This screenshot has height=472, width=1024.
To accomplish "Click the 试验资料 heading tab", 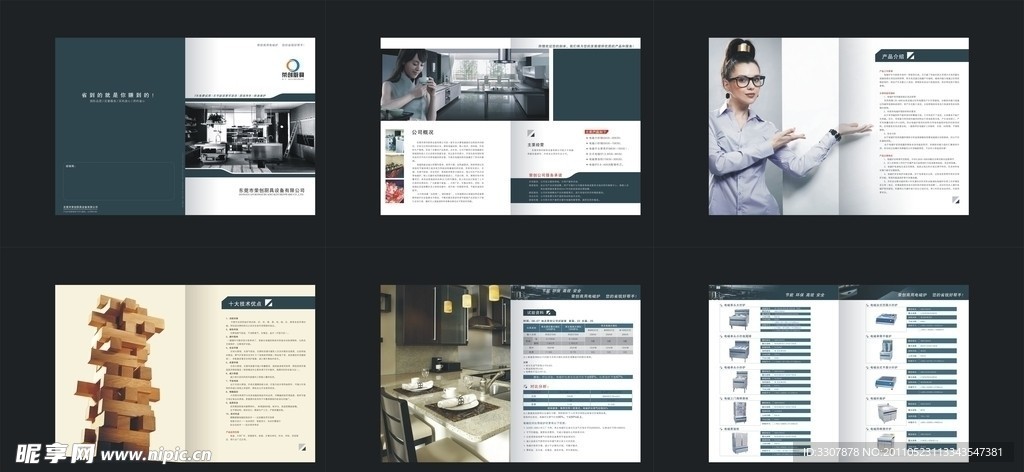I will (x=541, y=313).
